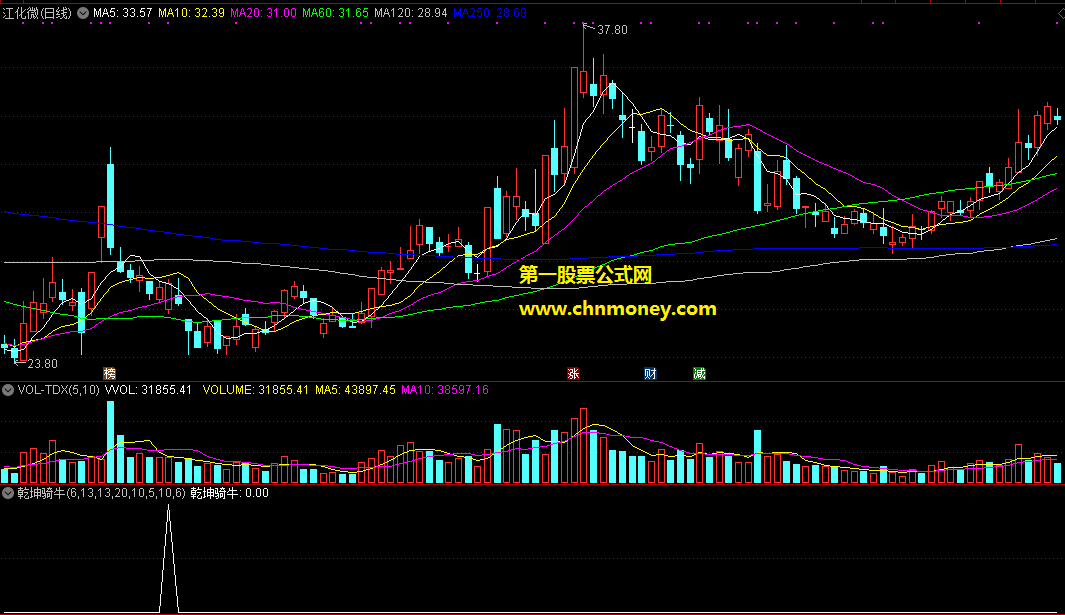Select the volume MA5: 43897.45 label
The width and height of the screenshot is (1065, 615).
pyautogui.click(x=355, y=390)
